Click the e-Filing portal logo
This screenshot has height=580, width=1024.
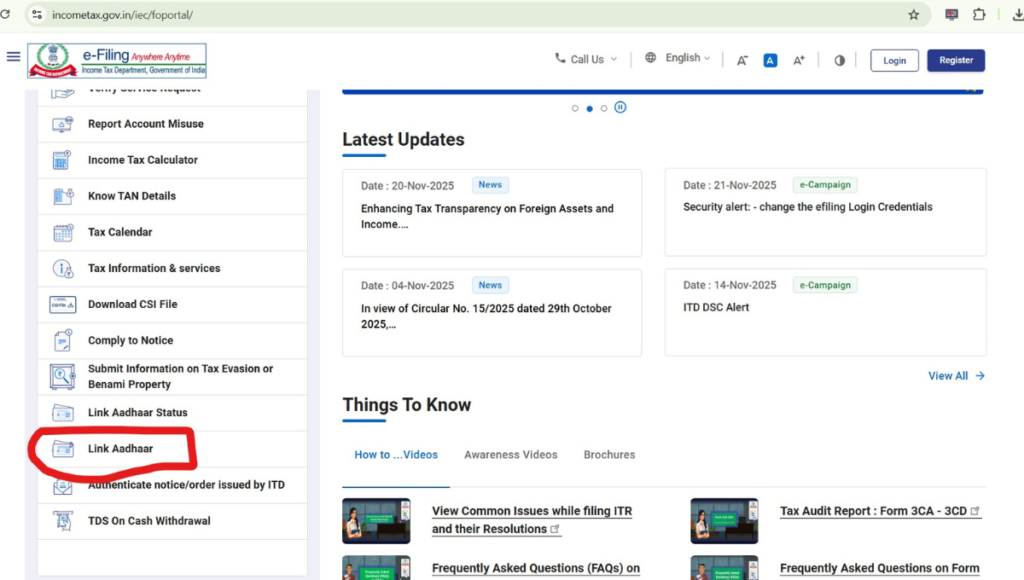117,60
